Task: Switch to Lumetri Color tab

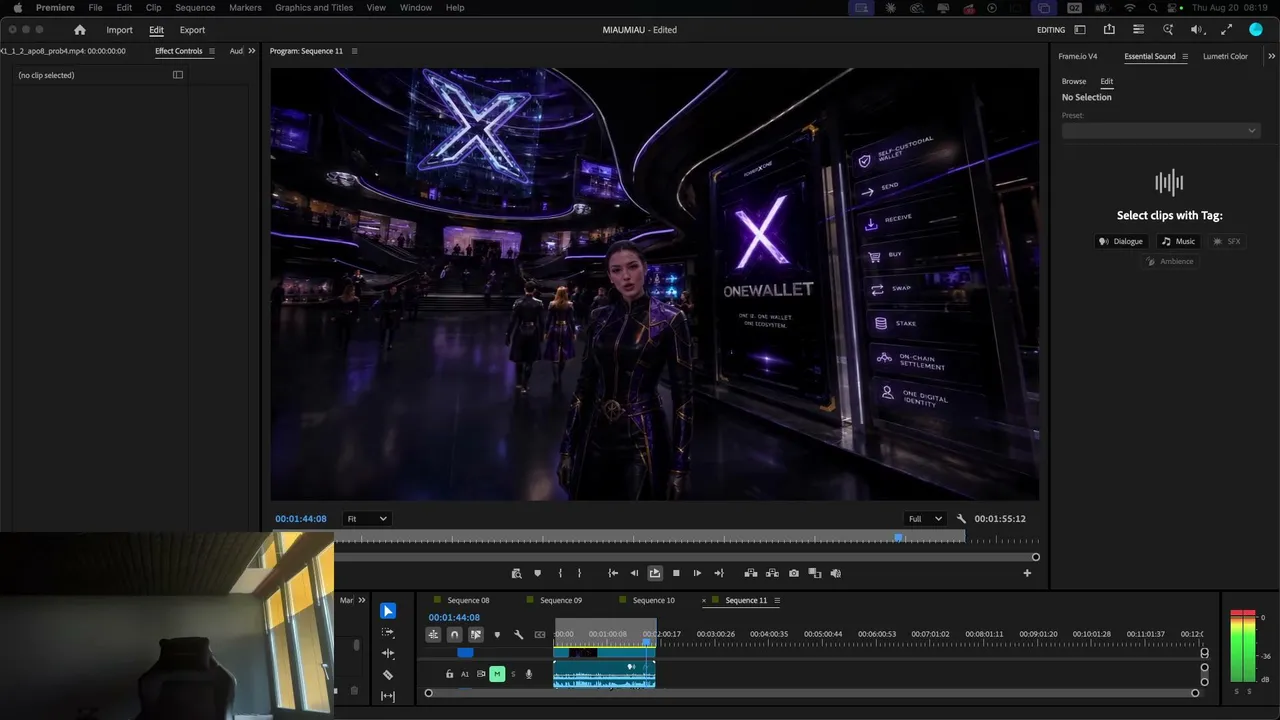Action: [1225, 56]
